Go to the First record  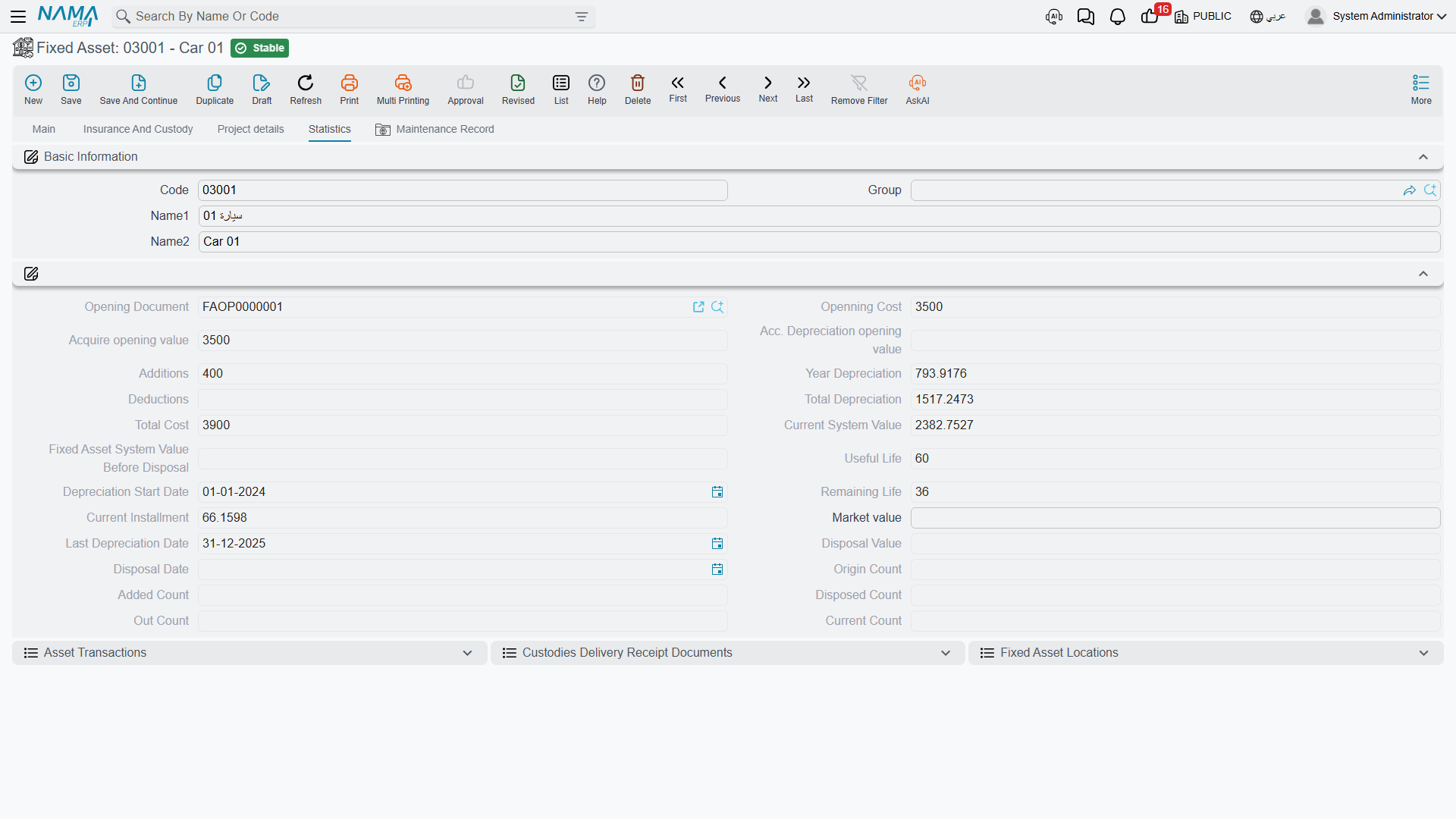[678, 88]
